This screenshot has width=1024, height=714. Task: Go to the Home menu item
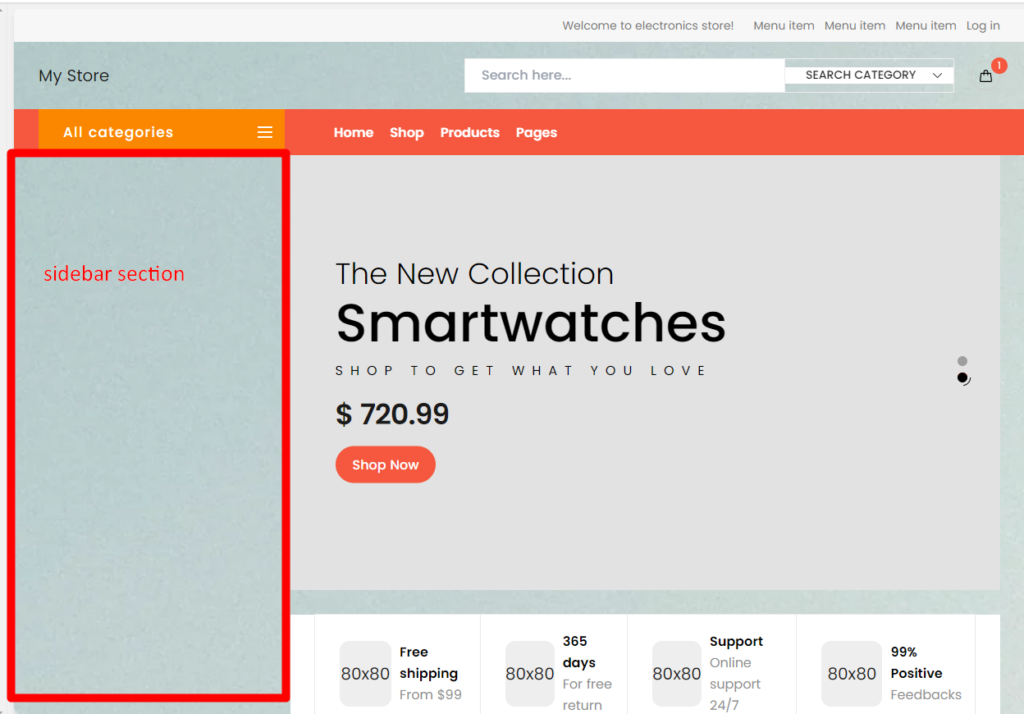coord(353,133)
